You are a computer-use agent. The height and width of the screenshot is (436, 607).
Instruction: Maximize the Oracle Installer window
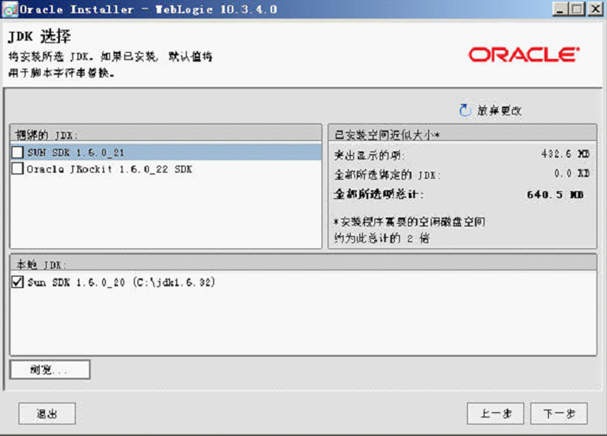click(578, 9)
